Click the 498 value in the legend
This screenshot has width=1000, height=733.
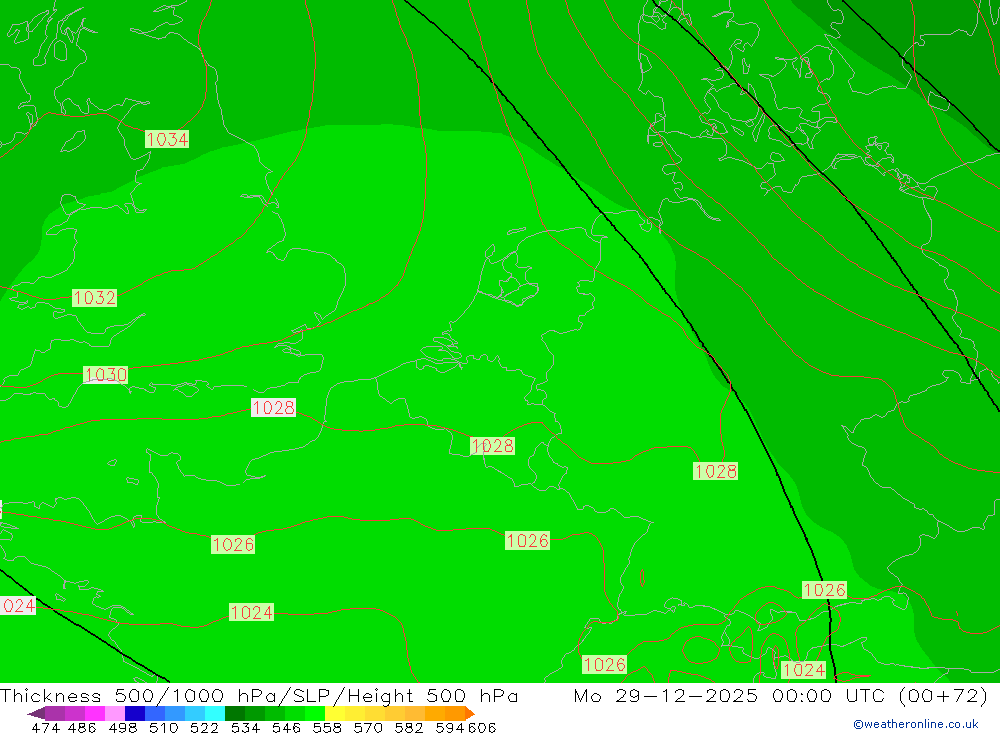122,728
